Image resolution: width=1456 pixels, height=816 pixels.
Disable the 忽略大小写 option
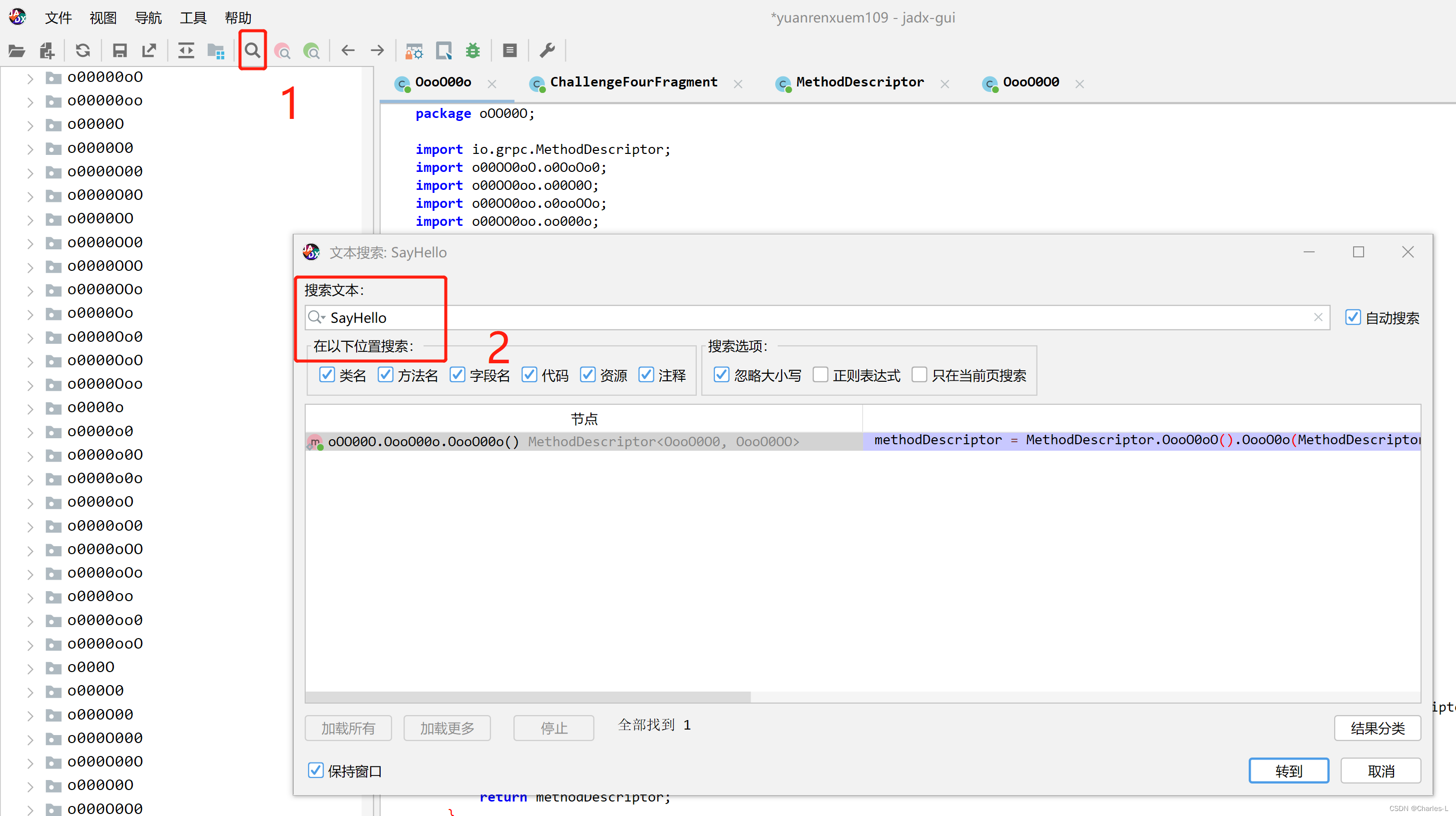pyautogui.click(x=721, y=374)
